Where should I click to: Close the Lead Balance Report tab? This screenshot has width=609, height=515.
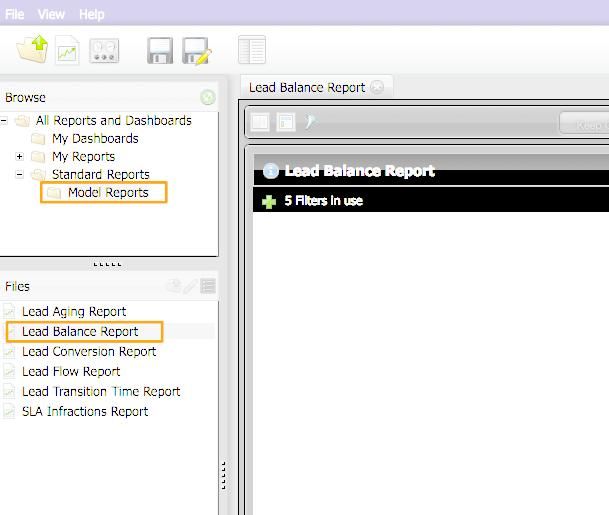point(377,87)
